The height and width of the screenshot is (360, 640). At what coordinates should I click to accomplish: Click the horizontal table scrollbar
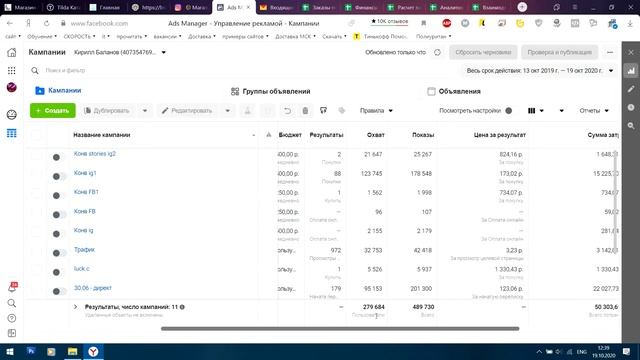[340, 329]
